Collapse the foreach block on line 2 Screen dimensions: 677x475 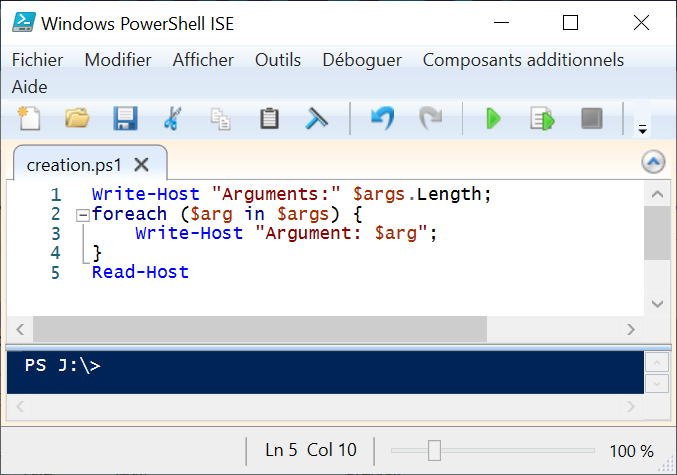82,215
